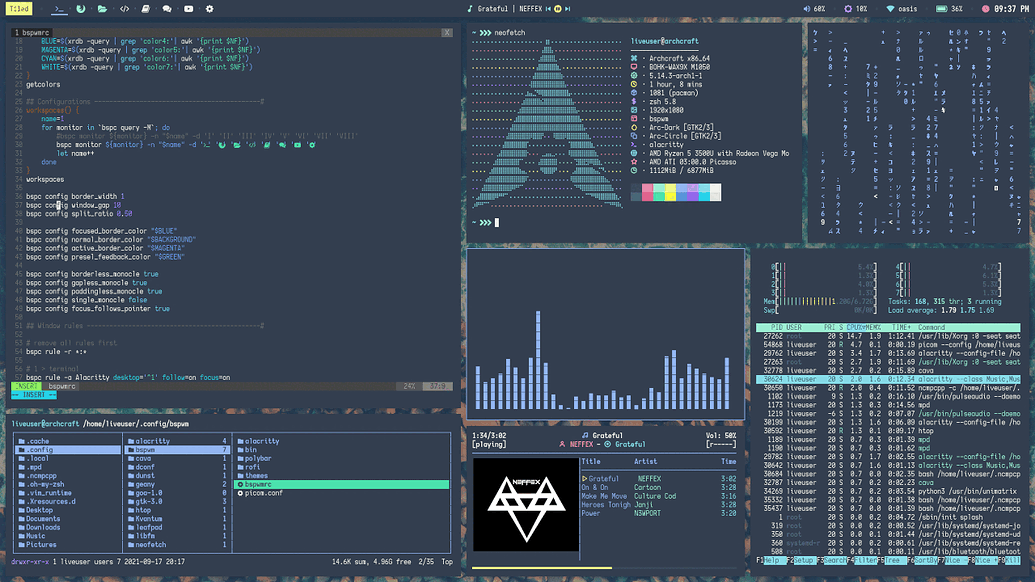Screen dimensions: 1035x582
Task: Select the Tiled workspace label in the top bar
Action: (18, 8)
